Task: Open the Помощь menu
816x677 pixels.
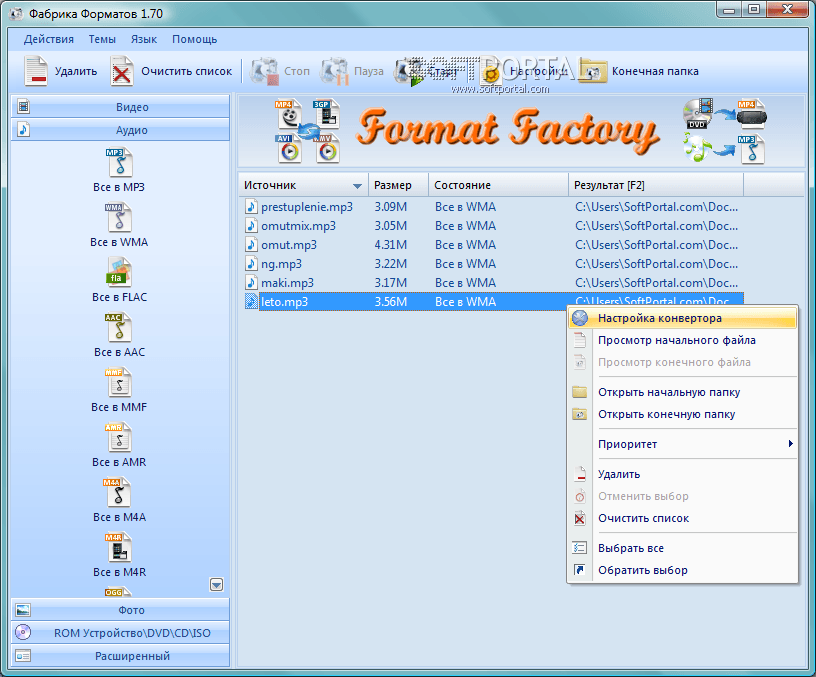Action: click(195, 39)
